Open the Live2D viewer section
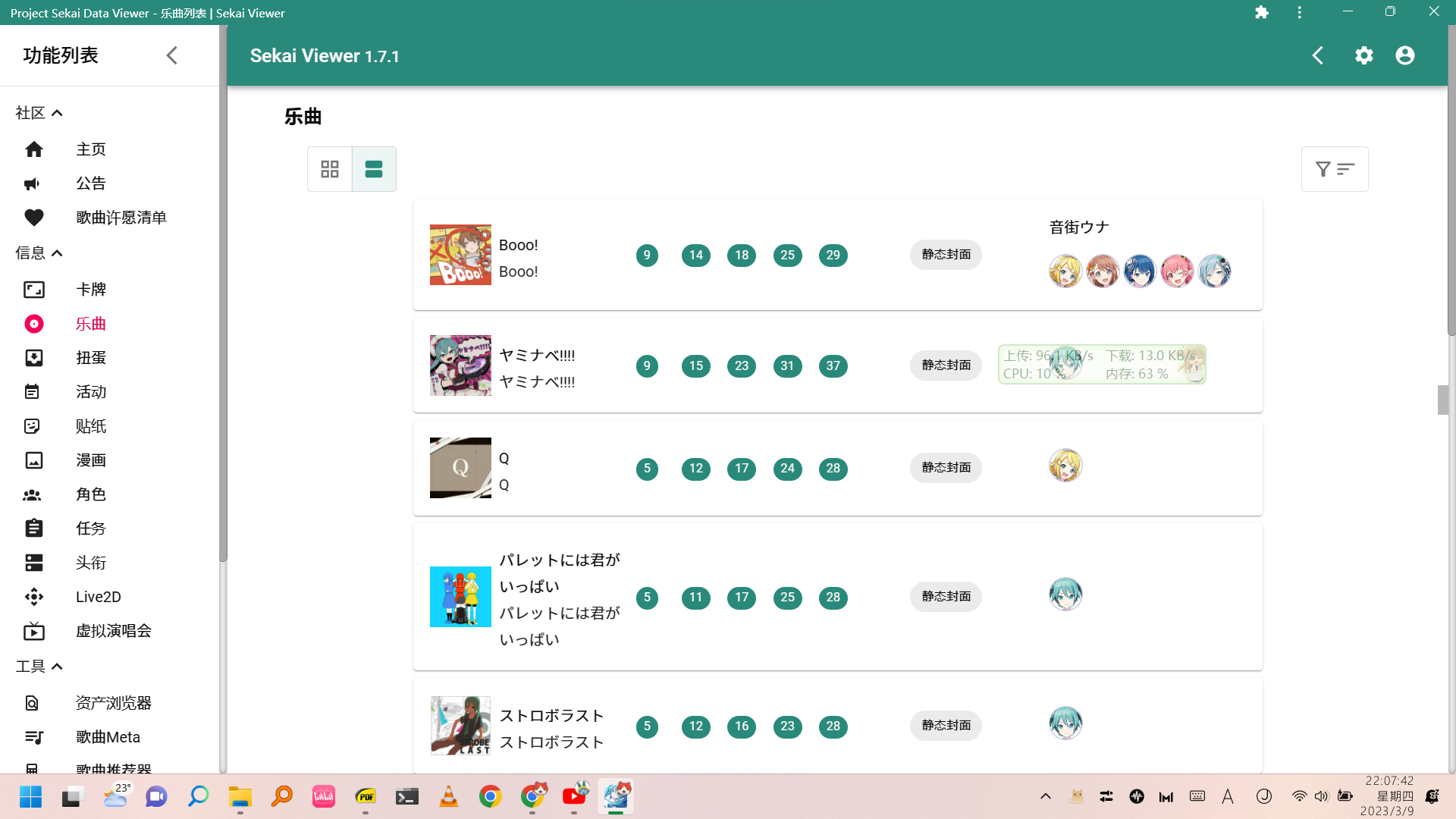Screen dimensions: 1456x819 pos(98,597)
